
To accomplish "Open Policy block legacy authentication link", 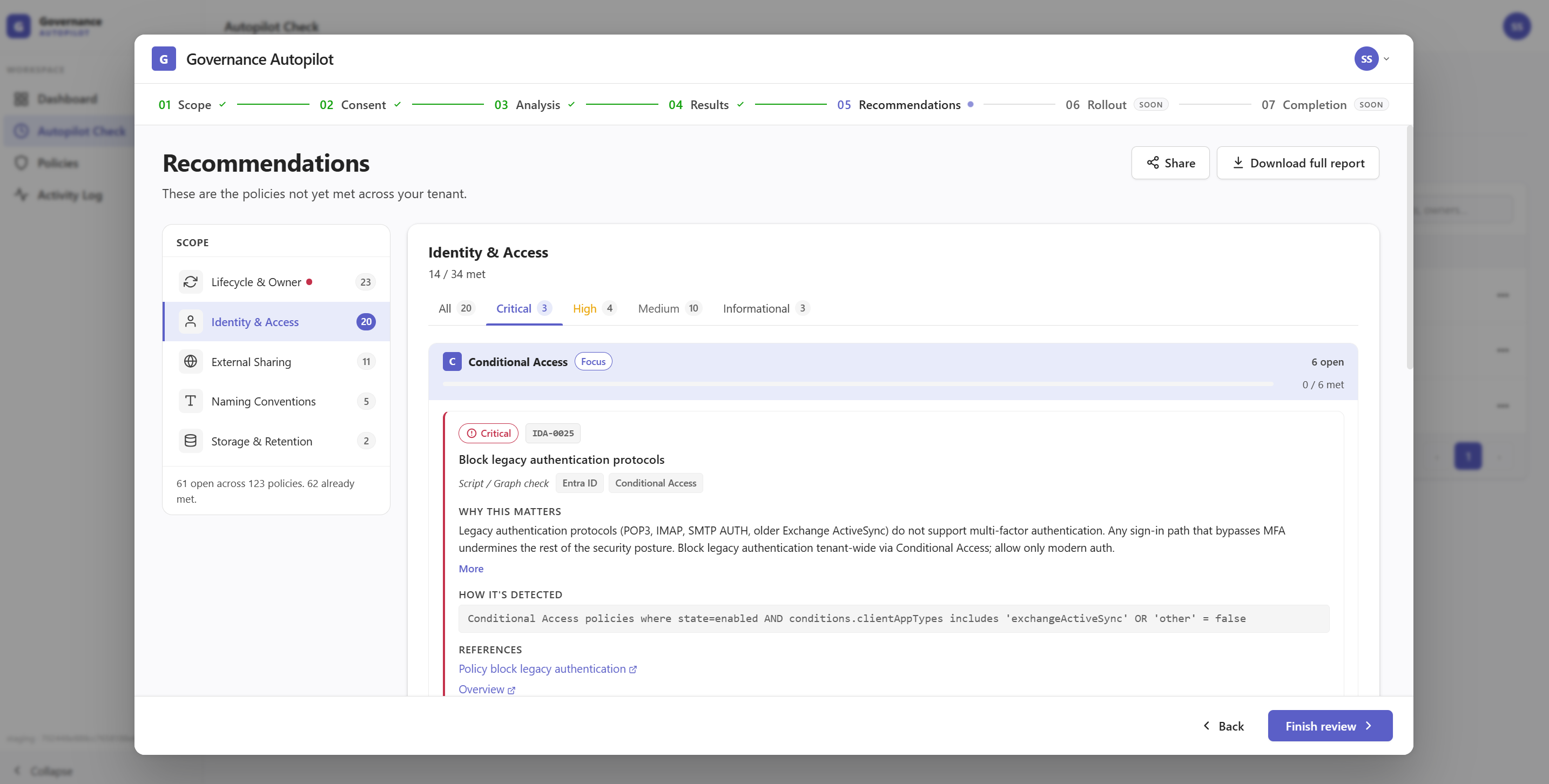I will [542, 668].
